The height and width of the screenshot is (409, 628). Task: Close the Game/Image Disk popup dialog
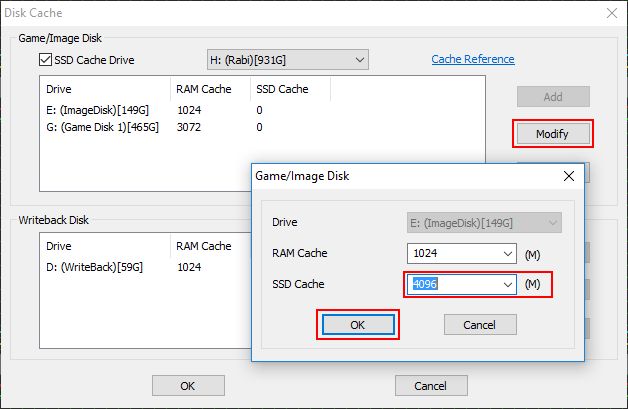tap(569, 176)
